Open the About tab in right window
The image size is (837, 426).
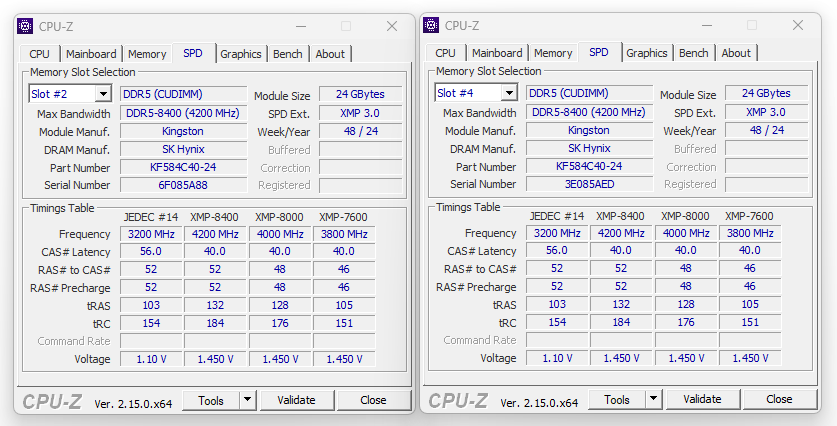pyautogui.click(x=736, y=53)
